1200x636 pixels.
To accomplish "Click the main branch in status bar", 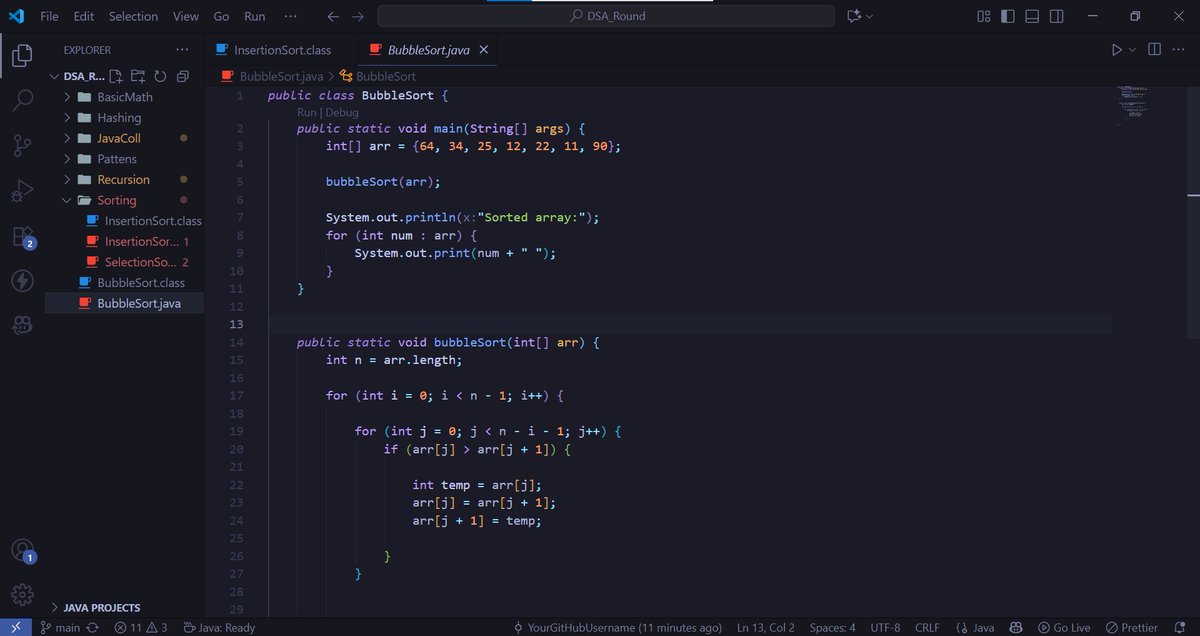I will click(x=61, y=627).
